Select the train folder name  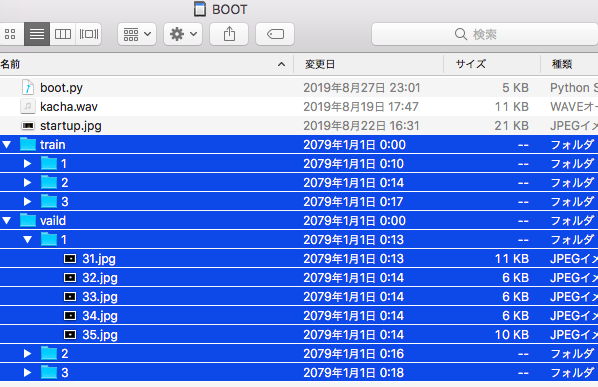pyautogui.click(x=53, y=145)
